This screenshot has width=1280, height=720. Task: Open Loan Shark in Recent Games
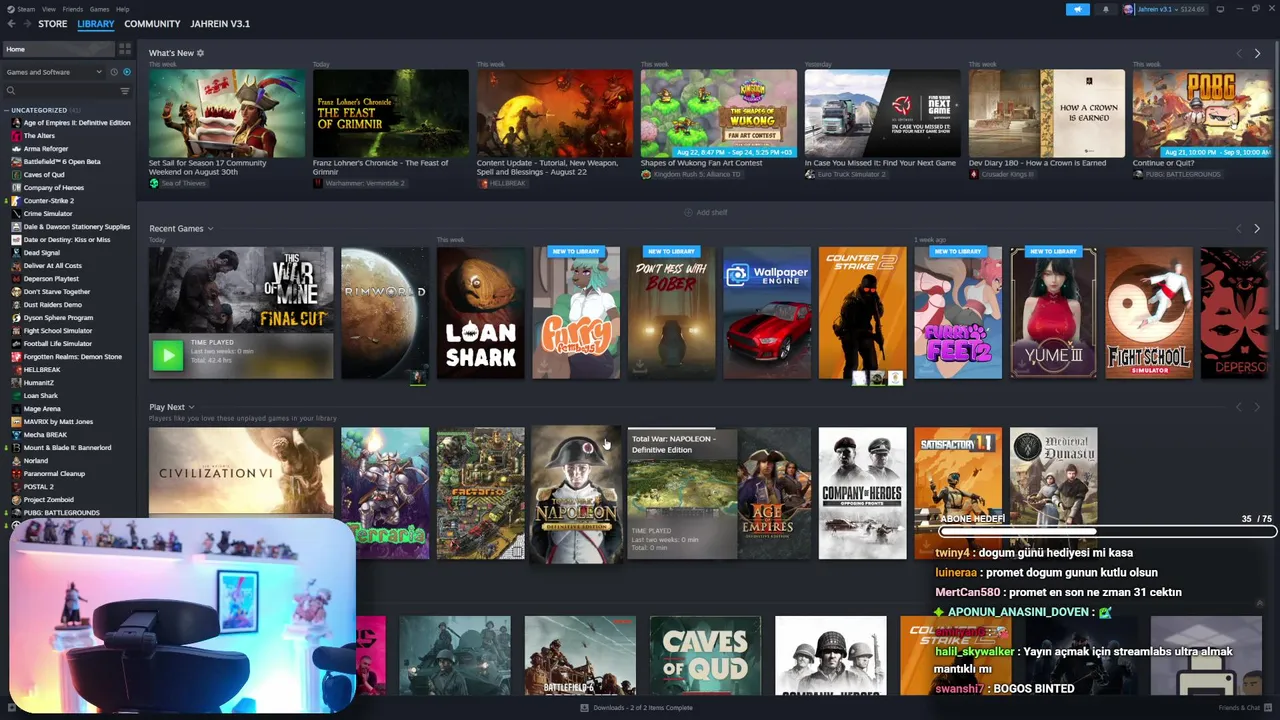[481, 313]
